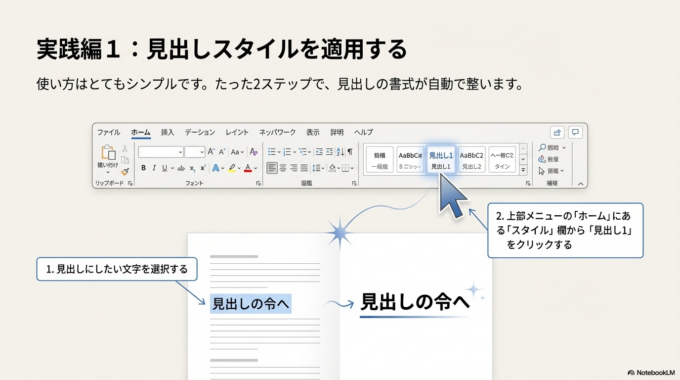
Task: Click the red font color button
Action: coord(248,168)
